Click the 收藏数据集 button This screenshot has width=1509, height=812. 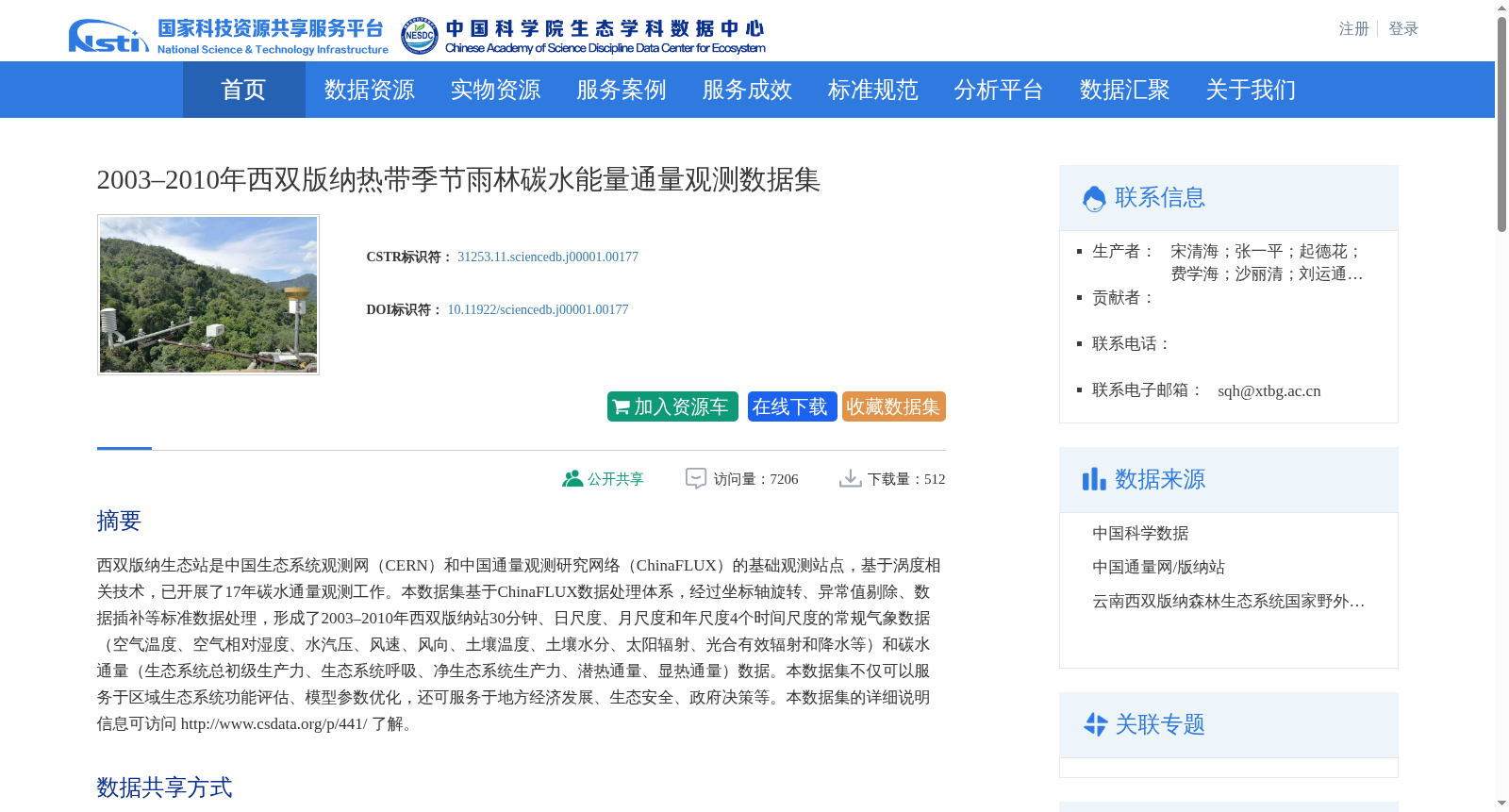(893, 406)
